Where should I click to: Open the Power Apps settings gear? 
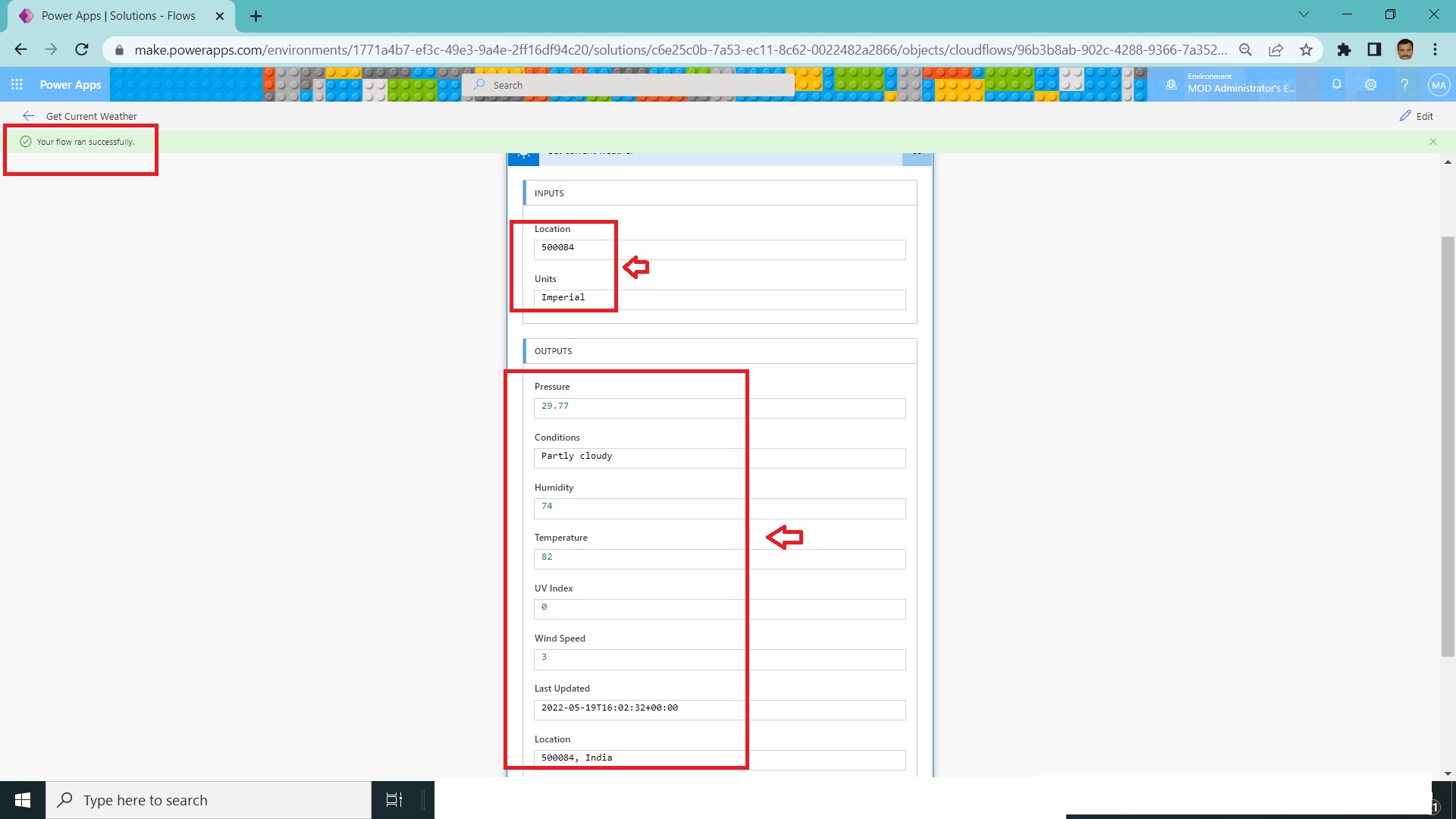(1370, 84)
